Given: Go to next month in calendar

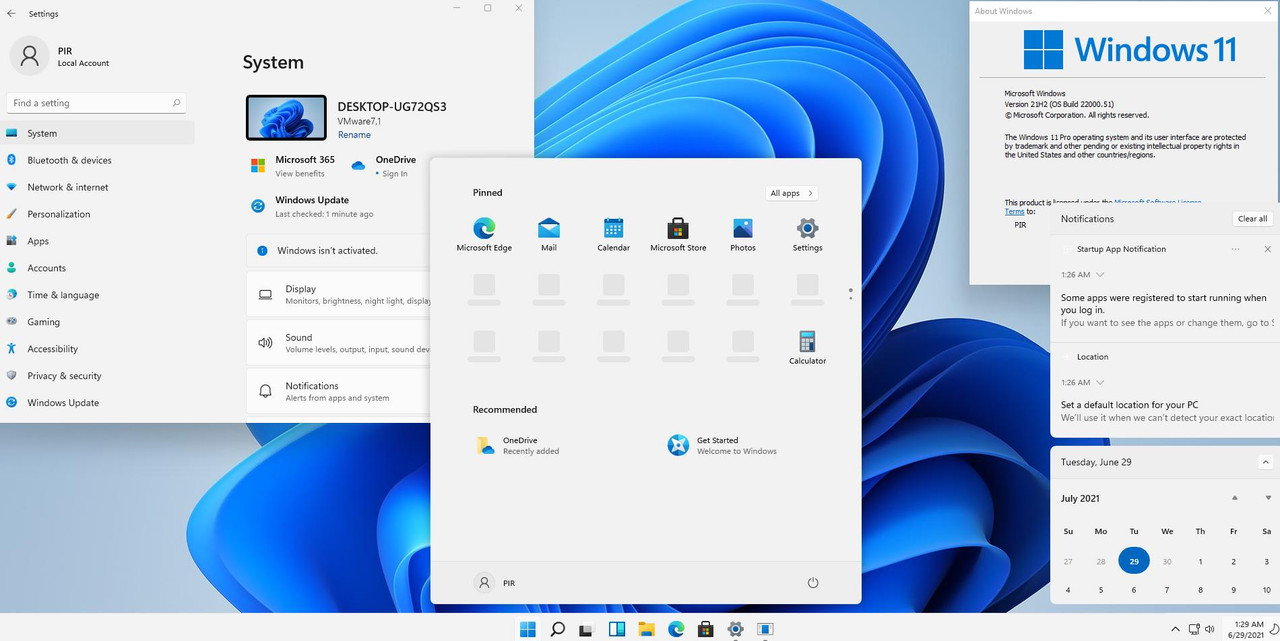Looking at the screenshot, I should click(x=1268, y=498).
